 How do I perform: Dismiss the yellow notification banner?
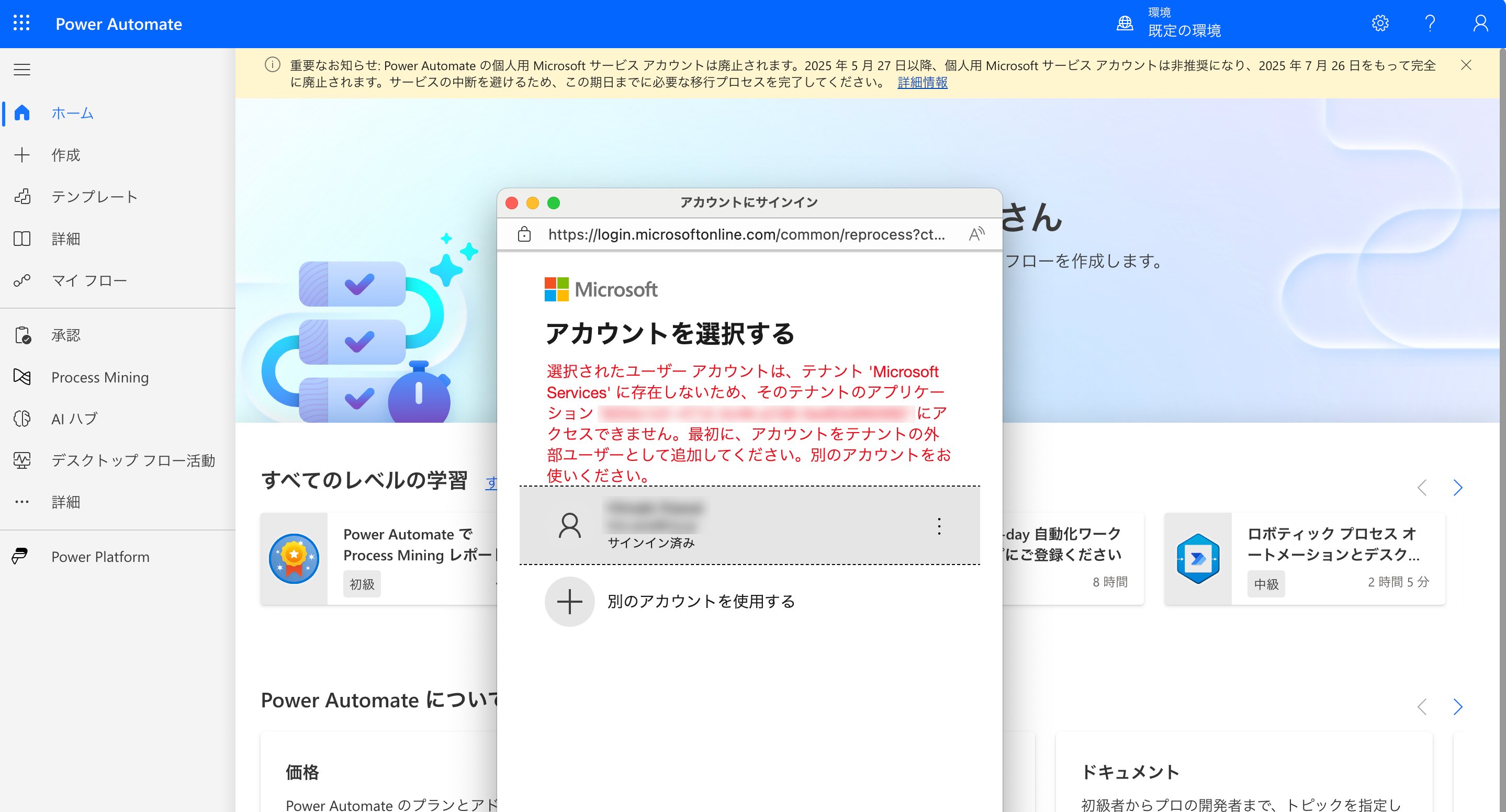1466,65
